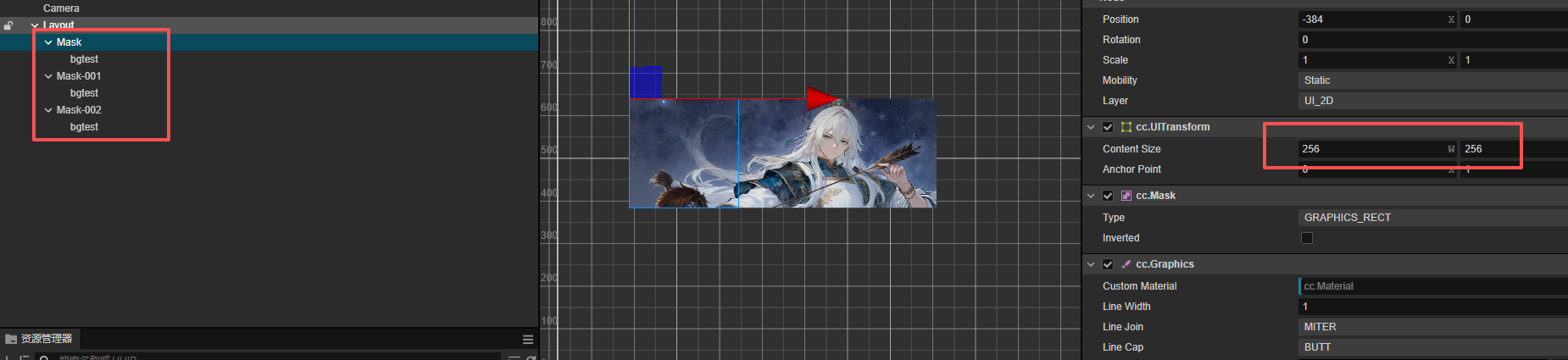
Task: Select bgtest under Mask-002
Action: coord(84,127)
